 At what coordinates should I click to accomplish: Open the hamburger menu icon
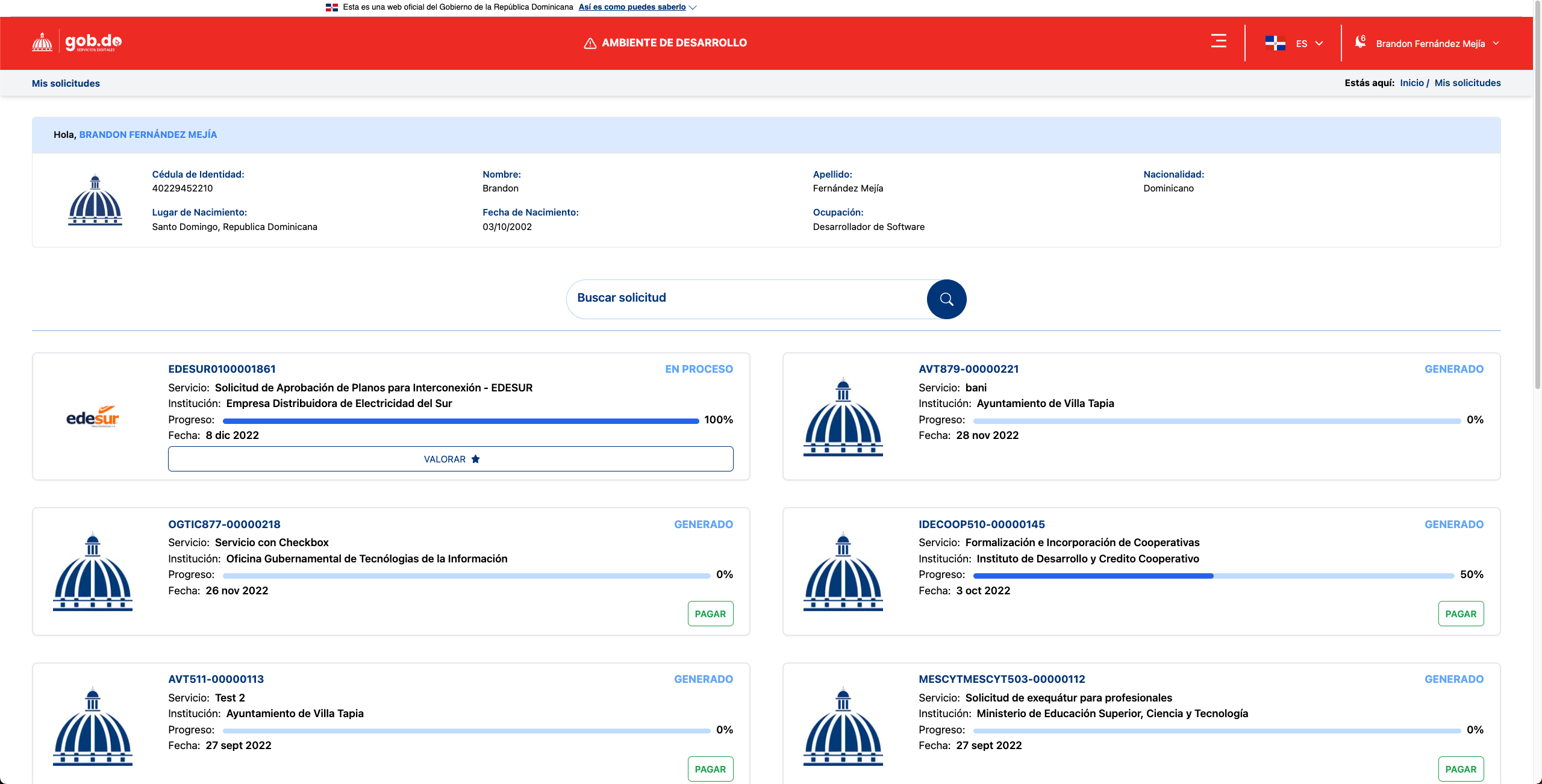click(x=1219, y=41)
